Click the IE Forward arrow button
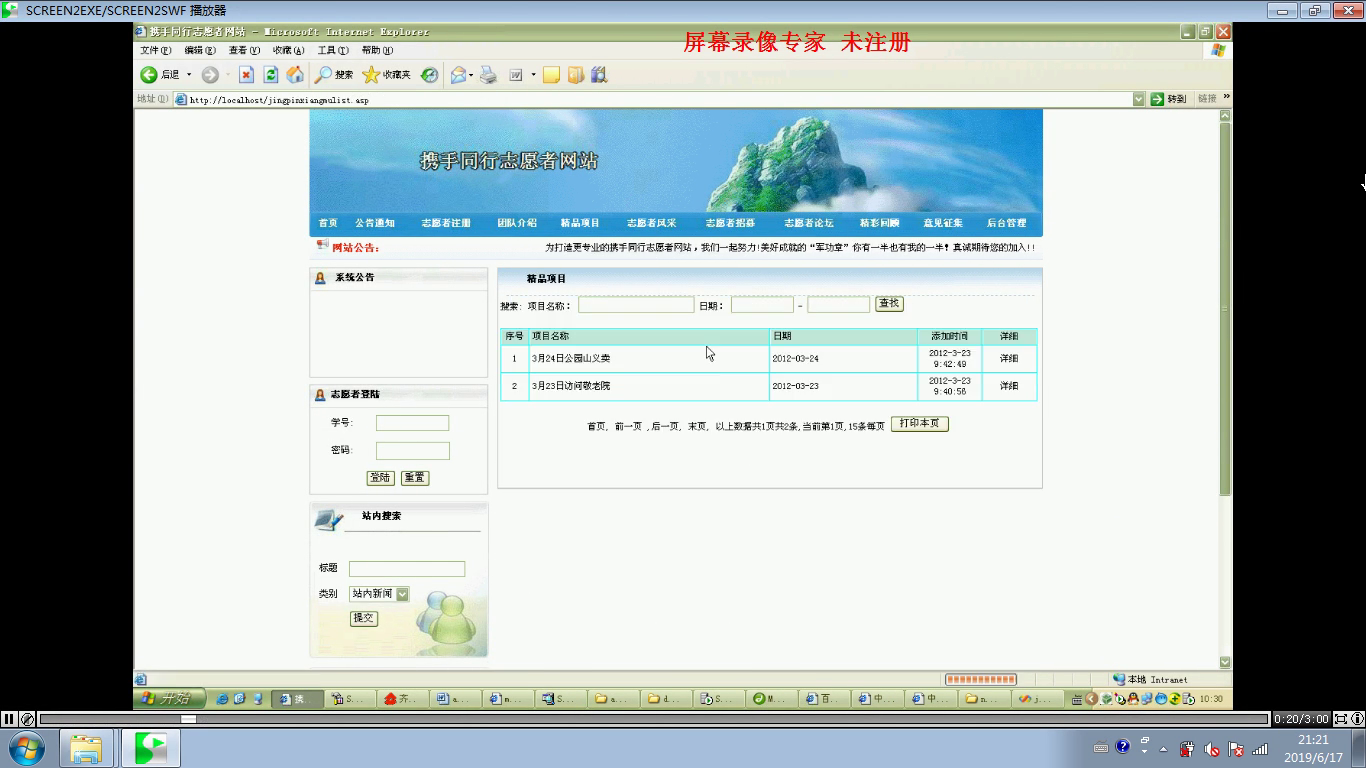 [210, 75]
